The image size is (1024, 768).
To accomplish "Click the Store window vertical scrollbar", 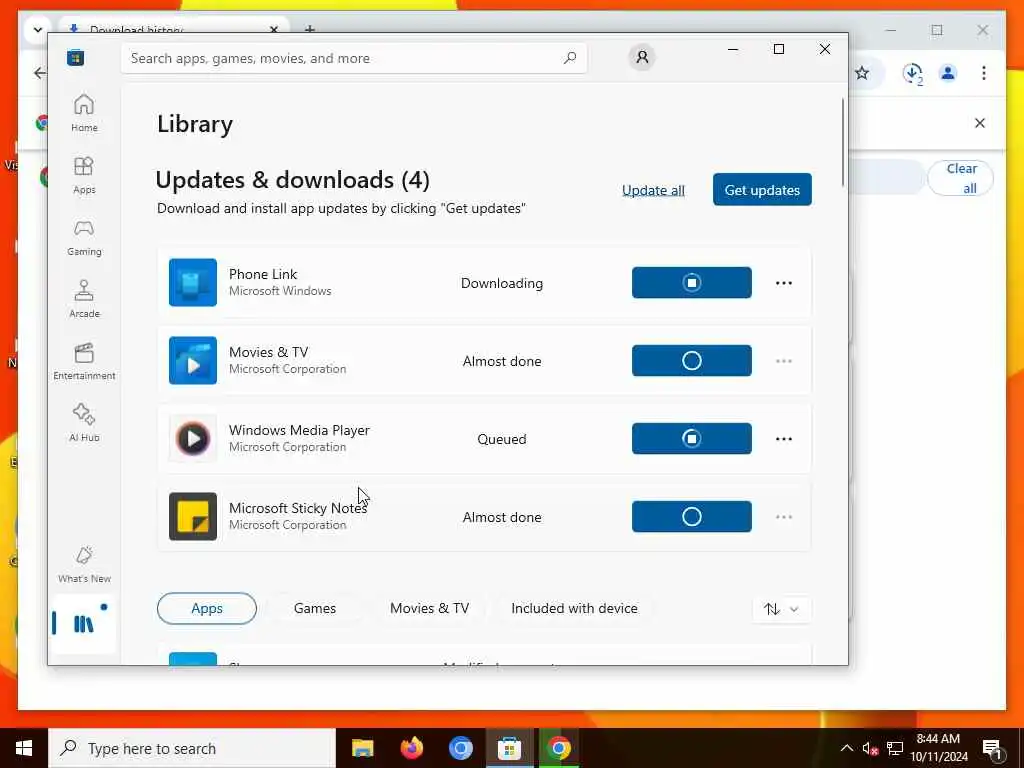I will 843,142.
